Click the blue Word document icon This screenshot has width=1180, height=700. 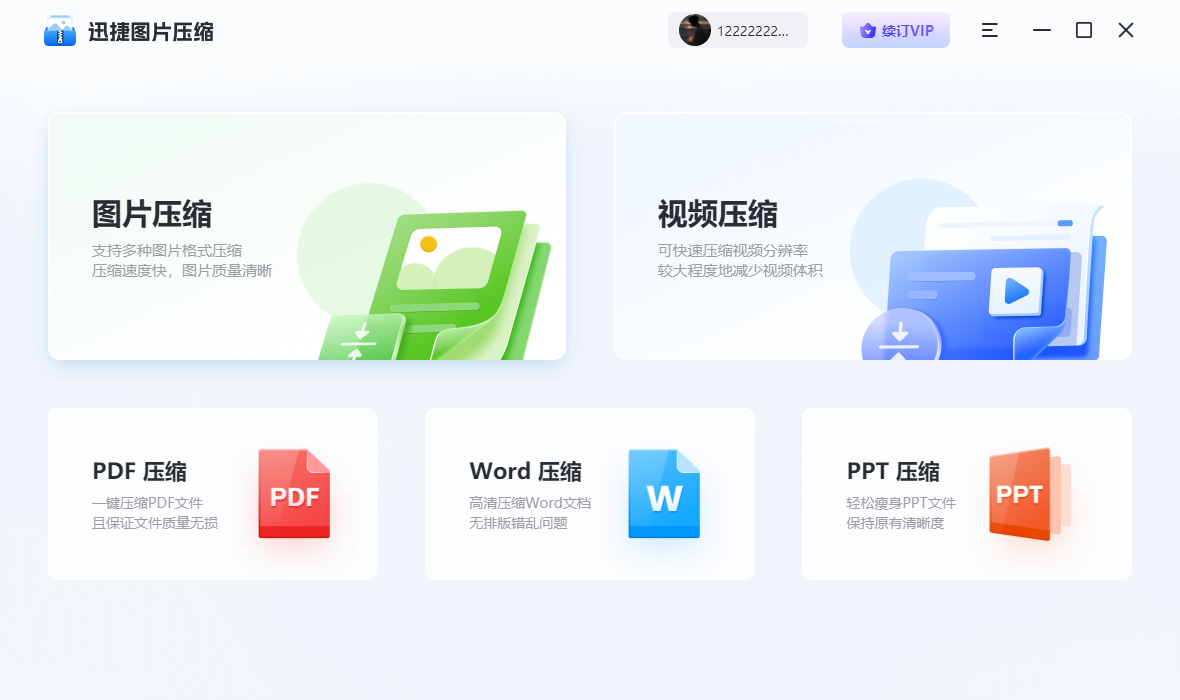663,493
